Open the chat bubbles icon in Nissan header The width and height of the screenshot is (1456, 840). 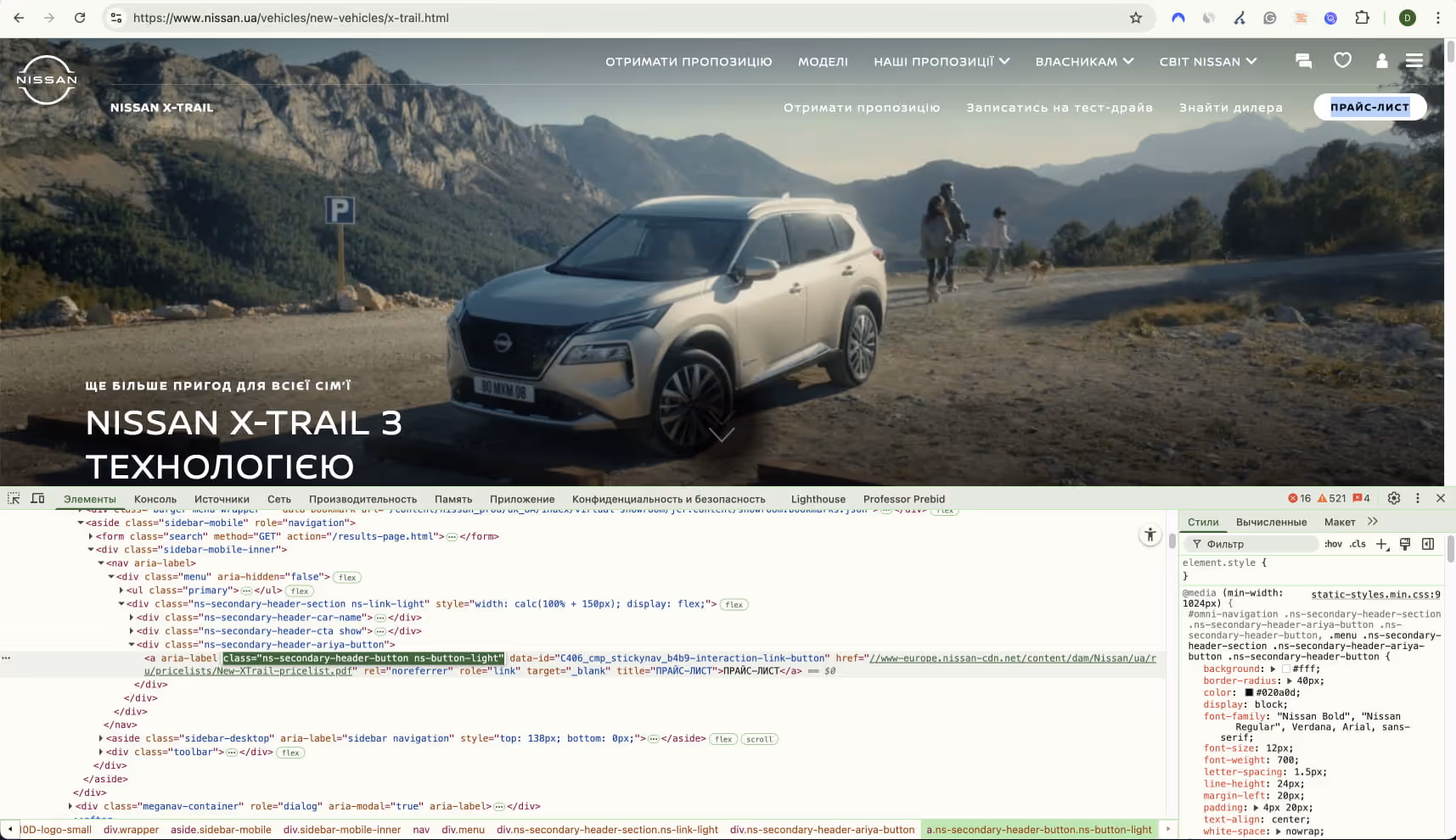(1303, 61)
